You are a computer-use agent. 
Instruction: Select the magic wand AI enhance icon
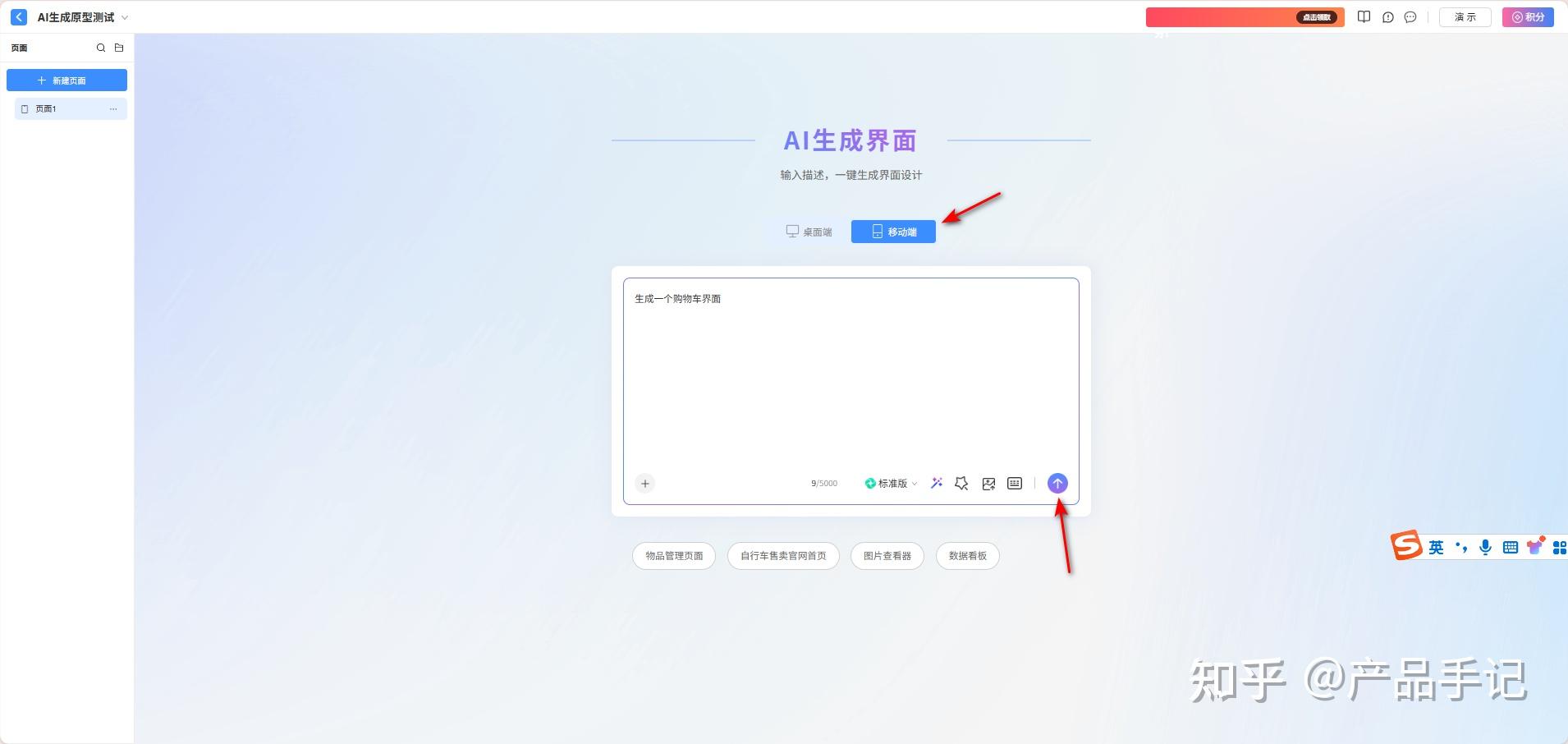[x=935, y=484]
